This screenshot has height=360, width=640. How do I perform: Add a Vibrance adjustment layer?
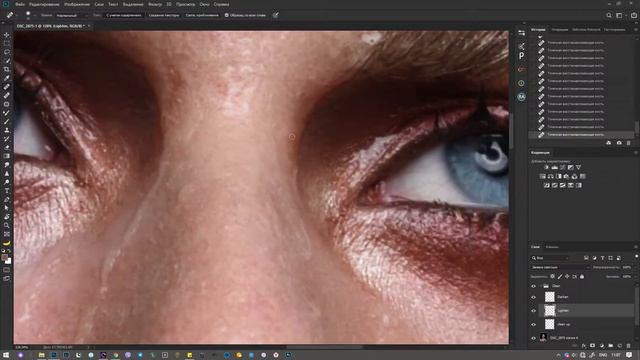pyautogui.click(x=578, y=167)
